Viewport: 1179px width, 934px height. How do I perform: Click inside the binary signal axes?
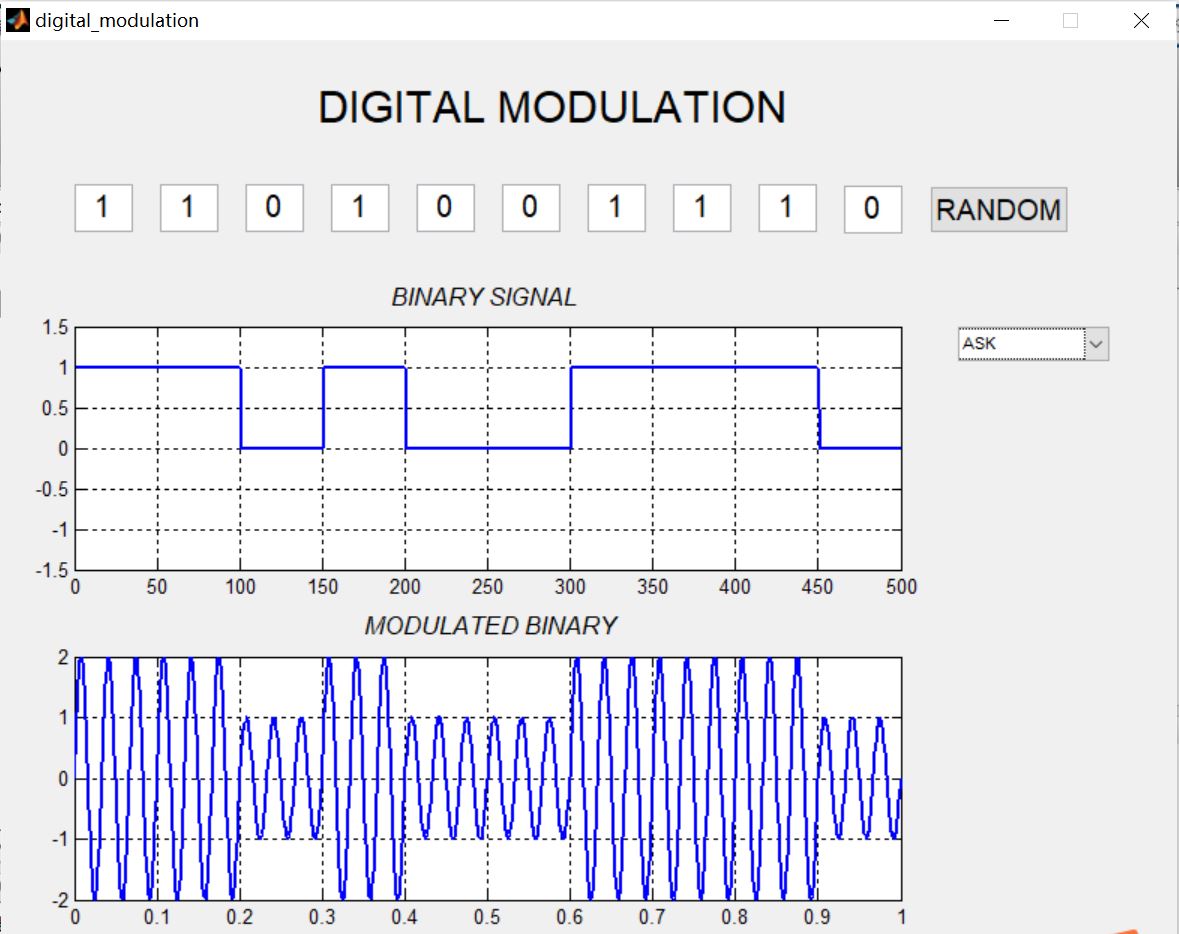point(488,448)
